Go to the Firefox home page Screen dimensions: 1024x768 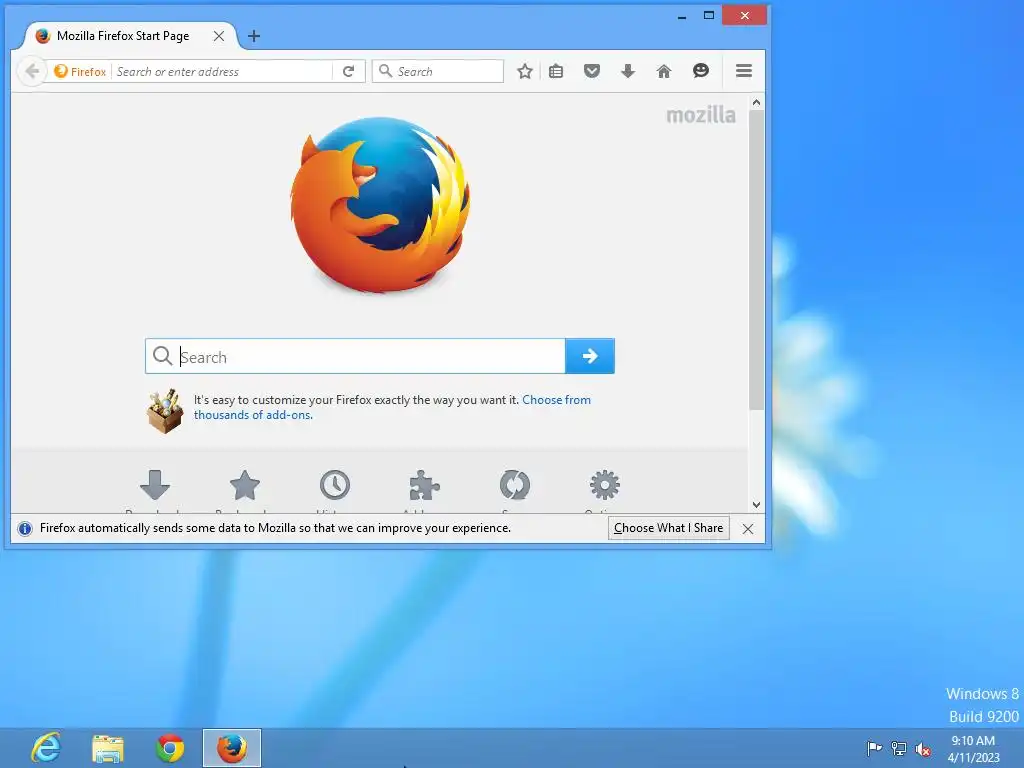click(x=664, y=71)
